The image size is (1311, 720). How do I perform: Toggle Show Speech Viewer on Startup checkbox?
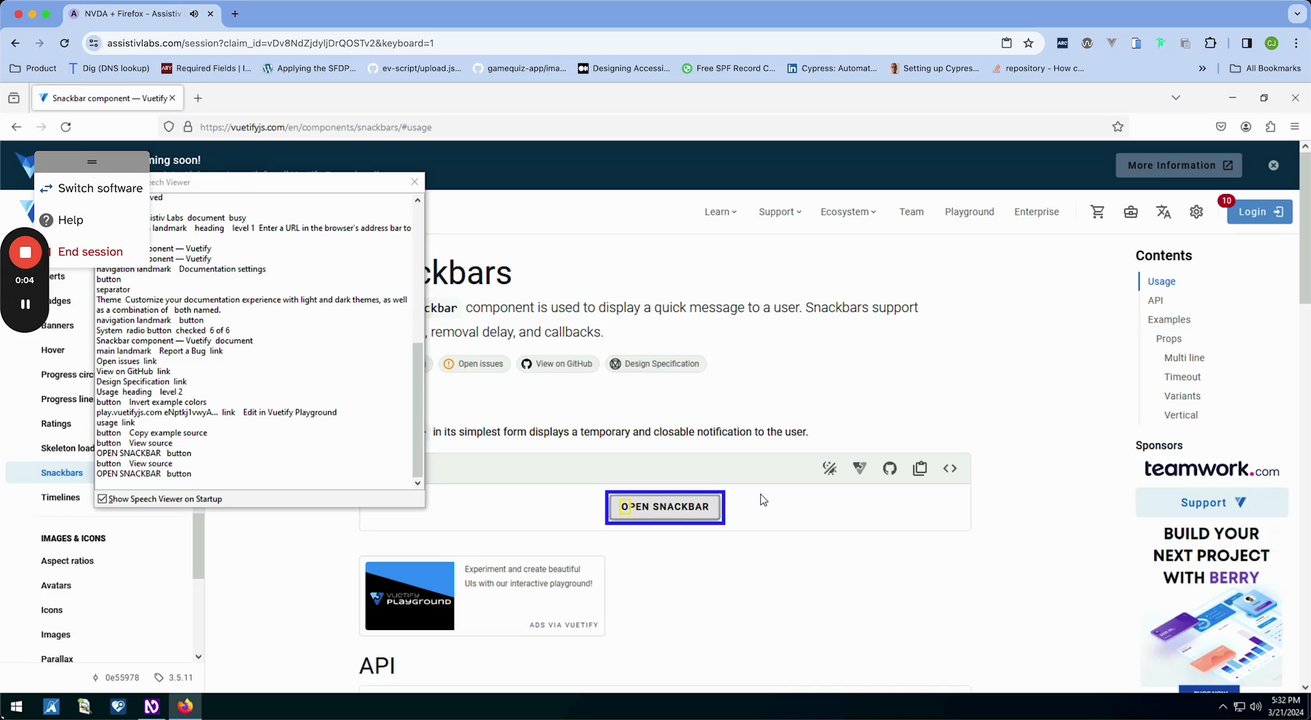pos(102,498)
